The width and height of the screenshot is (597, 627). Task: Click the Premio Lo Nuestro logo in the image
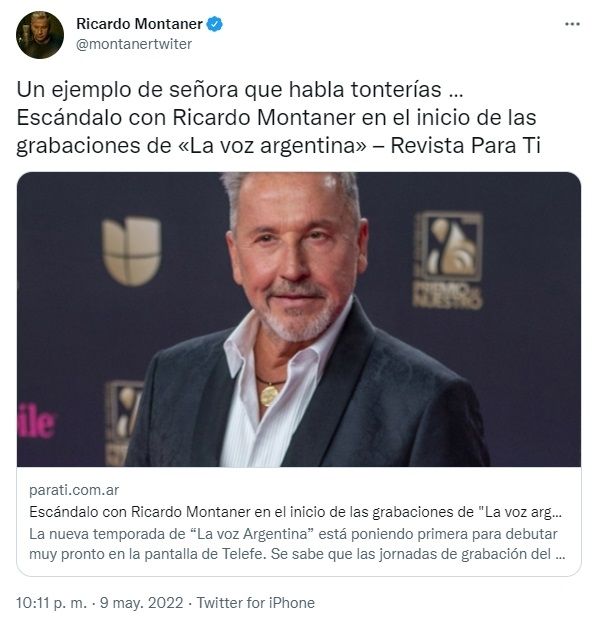pos(448,260)
